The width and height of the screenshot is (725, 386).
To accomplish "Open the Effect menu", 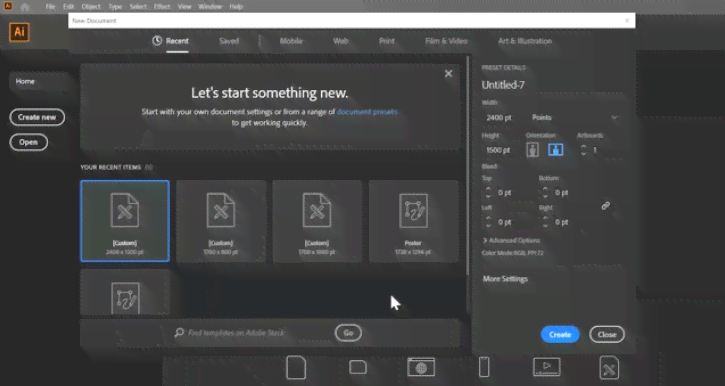I will pyautogui.click(x=162, y=7).
